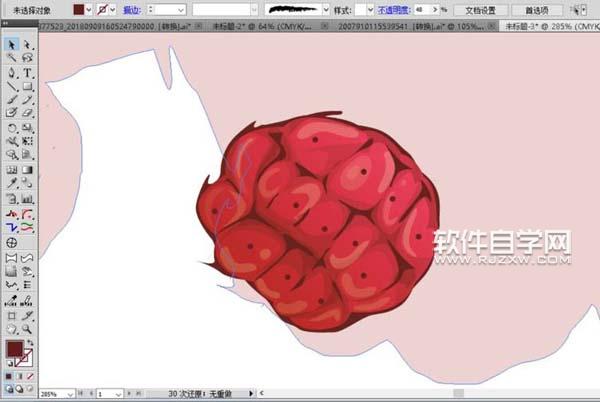Activate the dark red fill swatch in toolbox
This screenshot has width=600, height=402.
(x=15, y=348)
